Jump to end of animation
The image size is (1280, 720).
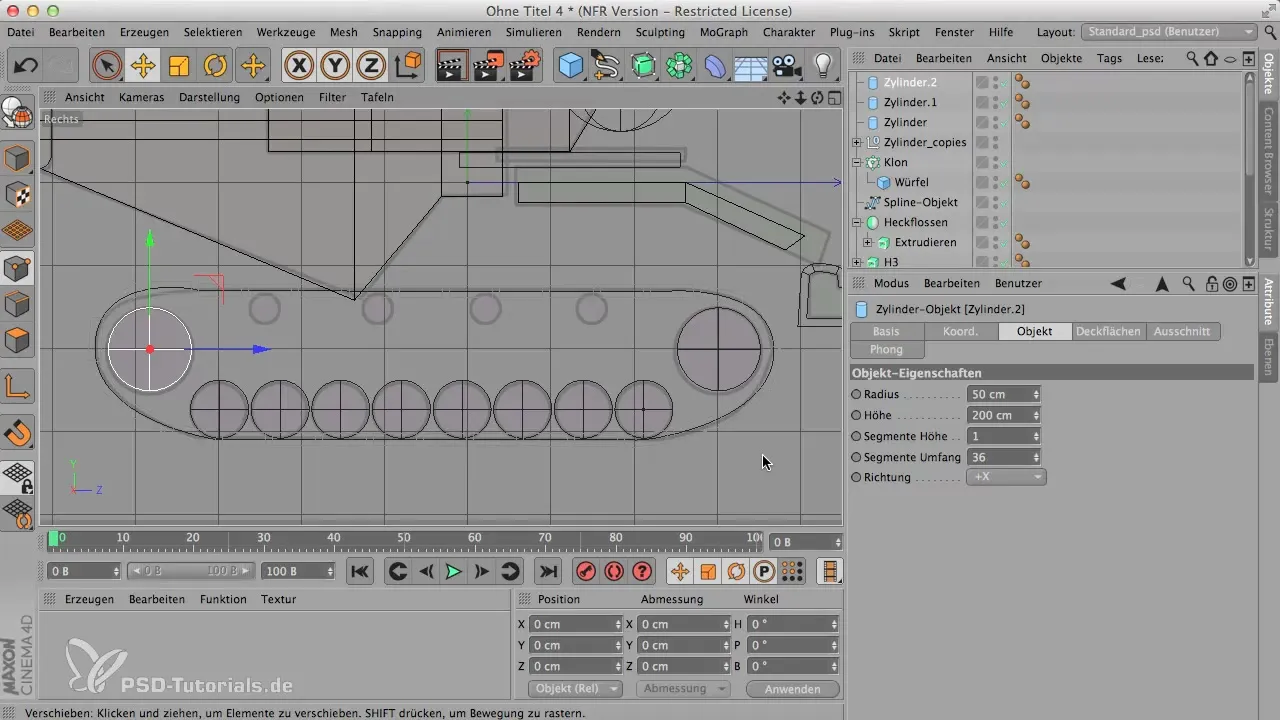coord(547,572)
